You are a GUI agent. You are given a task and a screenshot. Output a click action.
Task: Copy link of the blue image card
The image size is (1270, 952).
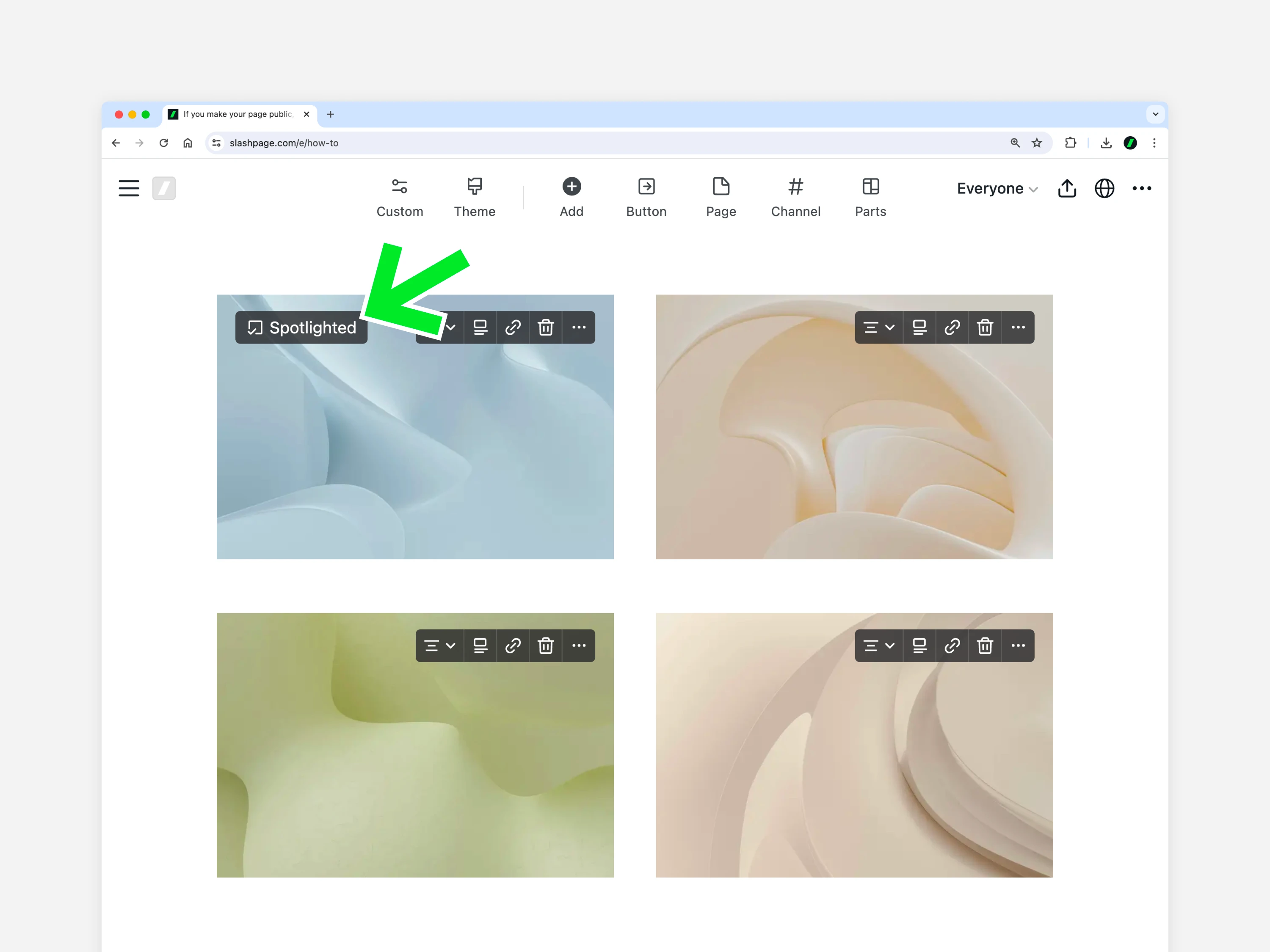tap(513, 327)
